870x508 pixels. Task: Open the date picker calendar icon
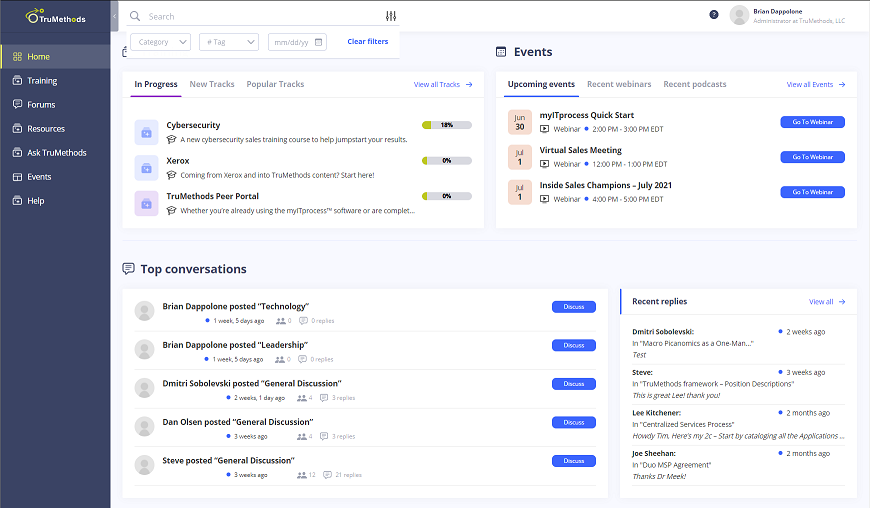click(318, 42)
